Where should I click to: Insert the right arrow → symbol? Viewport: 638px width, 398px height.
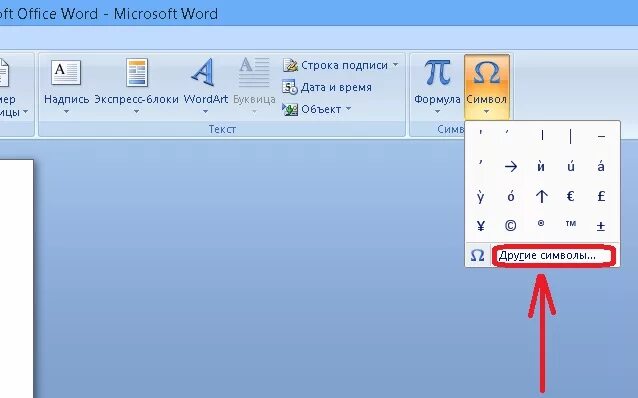coord(511,166)
